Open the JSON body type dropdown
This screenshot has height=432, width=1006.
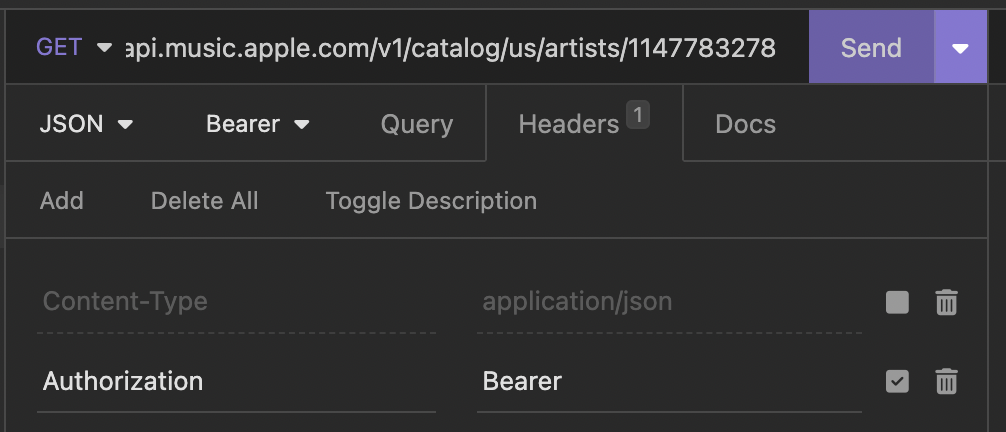[86, 124]
